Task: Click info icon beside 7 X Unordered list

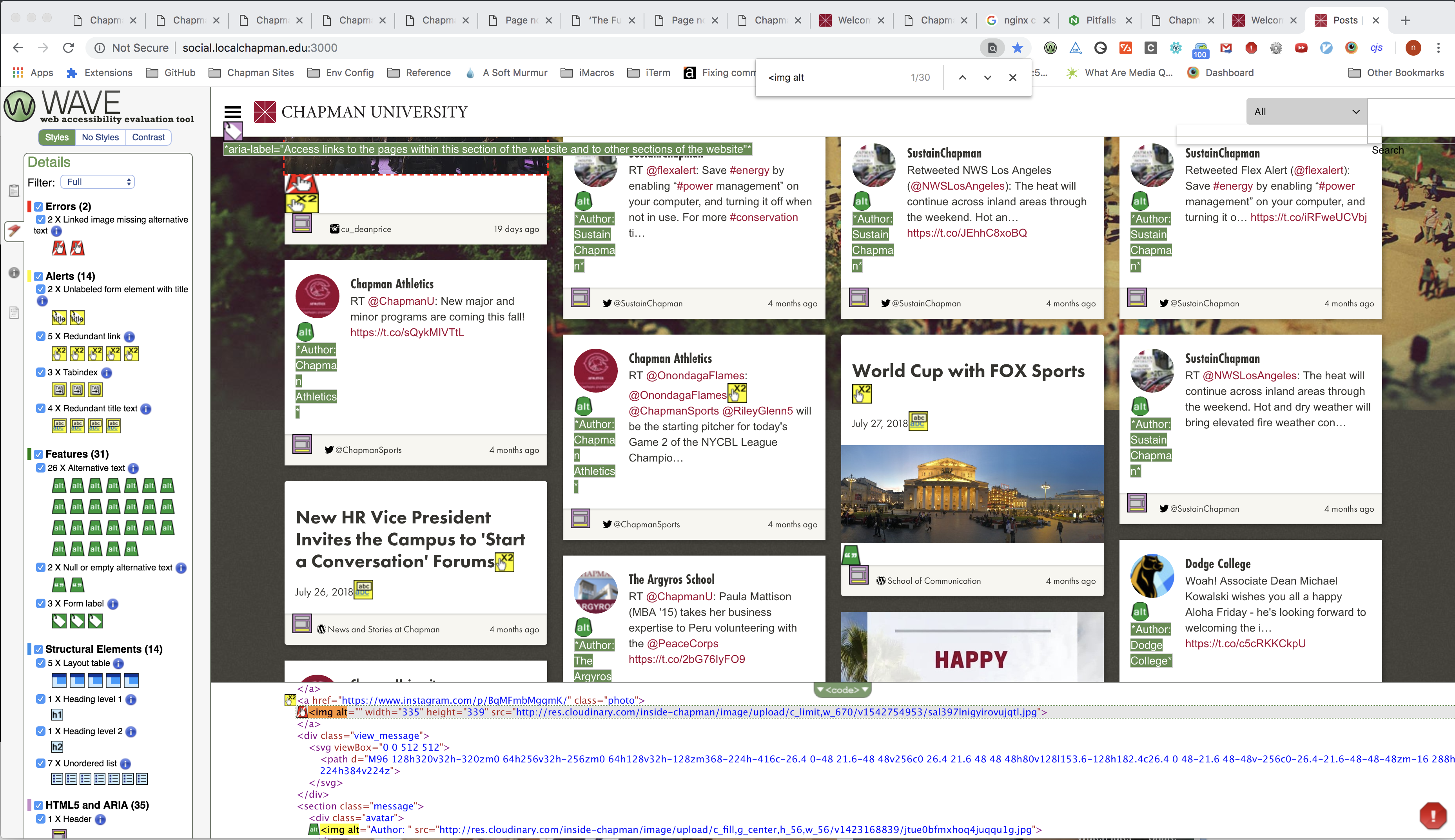Action: click(x=125, y=764)
